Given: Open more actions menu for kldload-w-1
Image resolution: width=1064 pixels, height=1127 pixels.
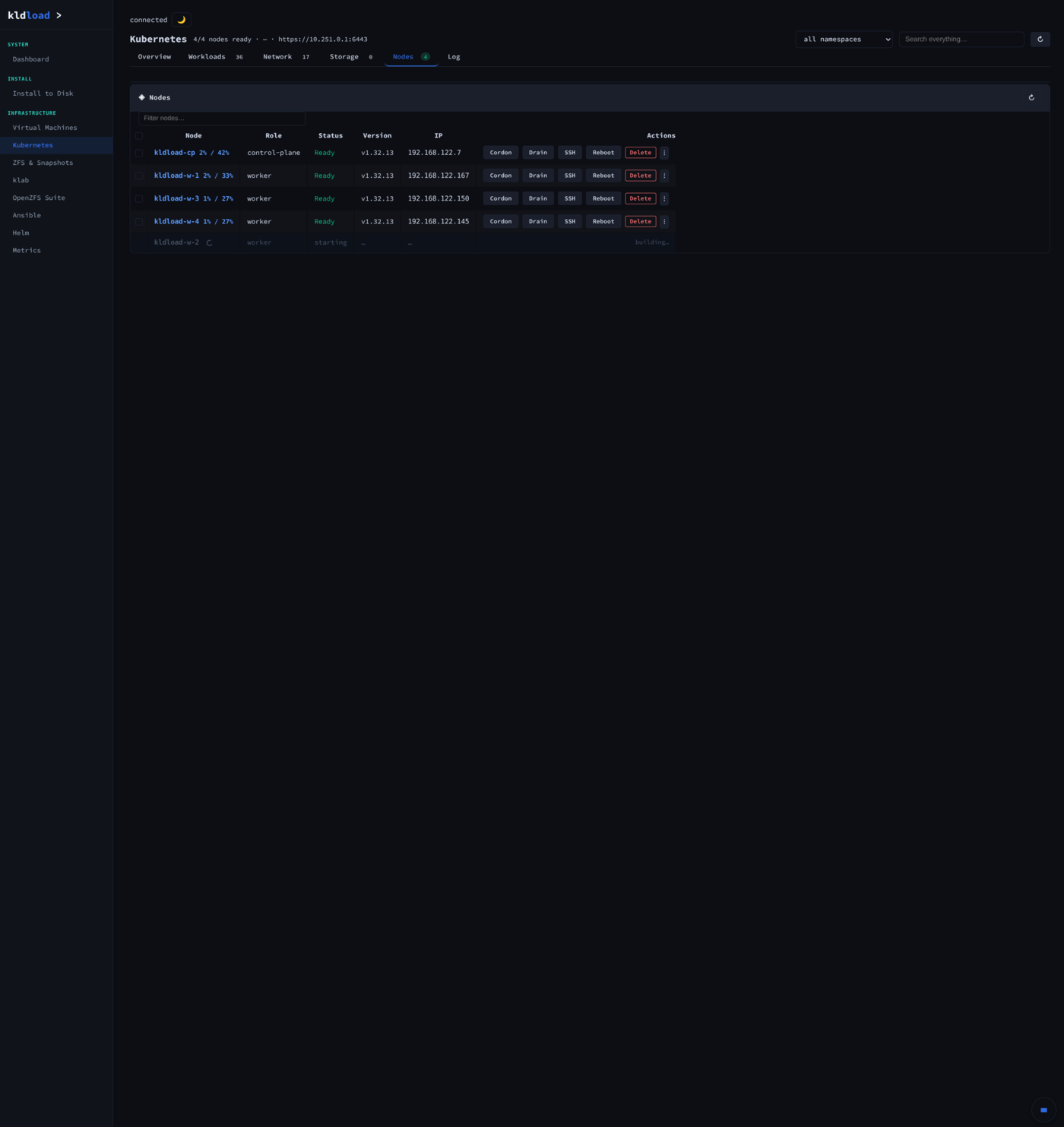Looking at the screenshot, I should [x=664, y=176].
